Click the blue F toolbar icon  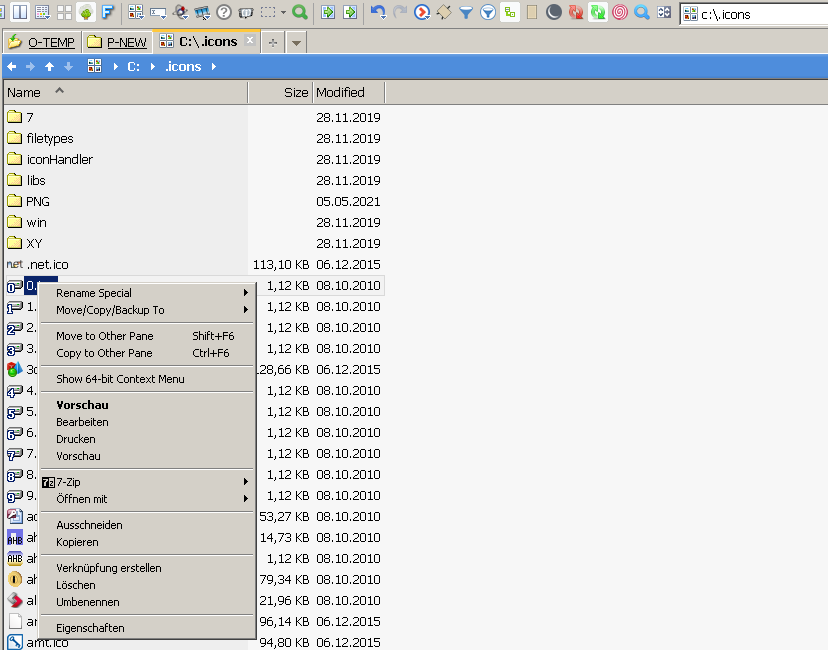tap(107, 13)
